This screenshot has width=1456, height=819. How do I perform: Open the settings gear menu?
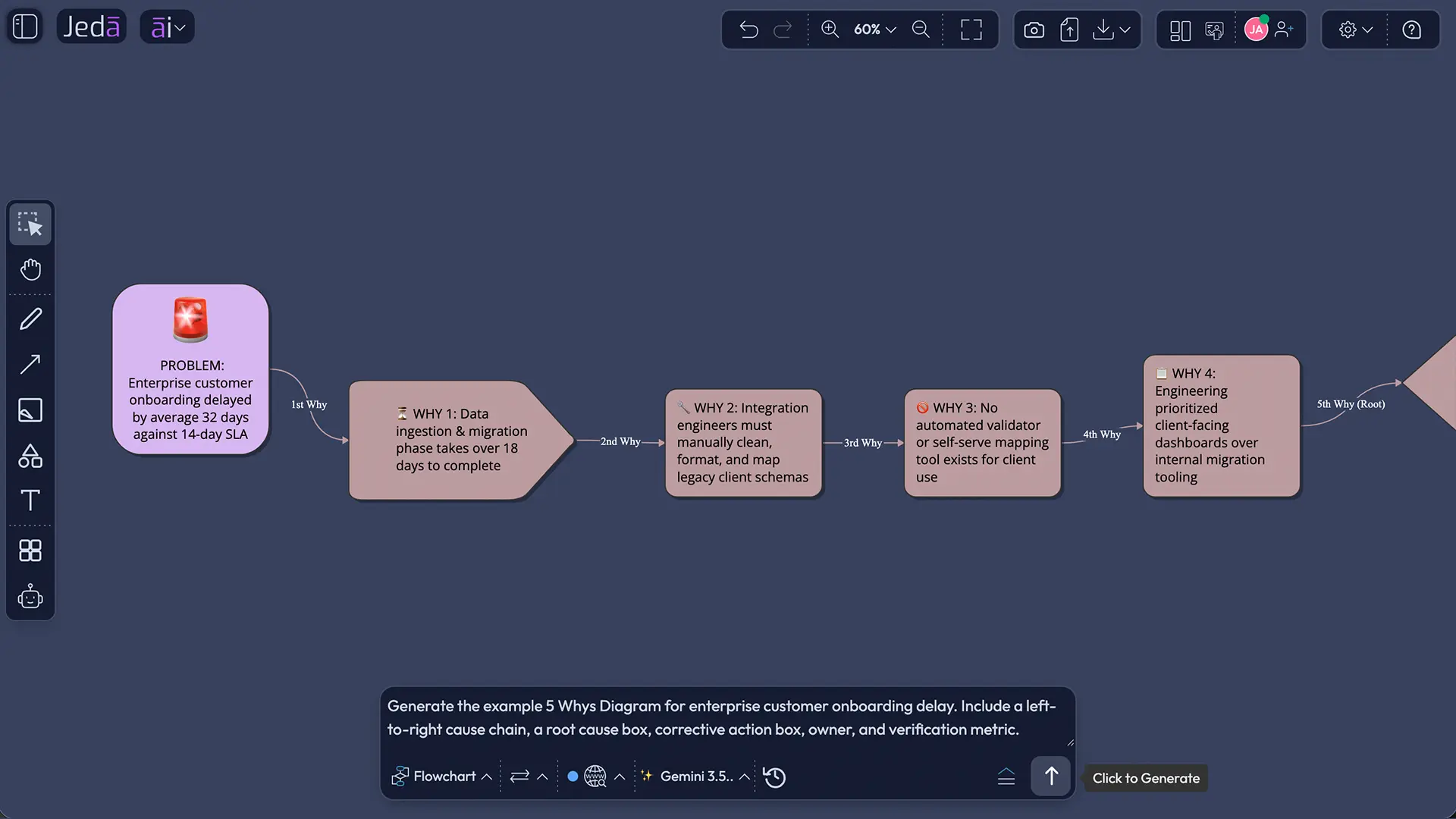[1355, 30]
